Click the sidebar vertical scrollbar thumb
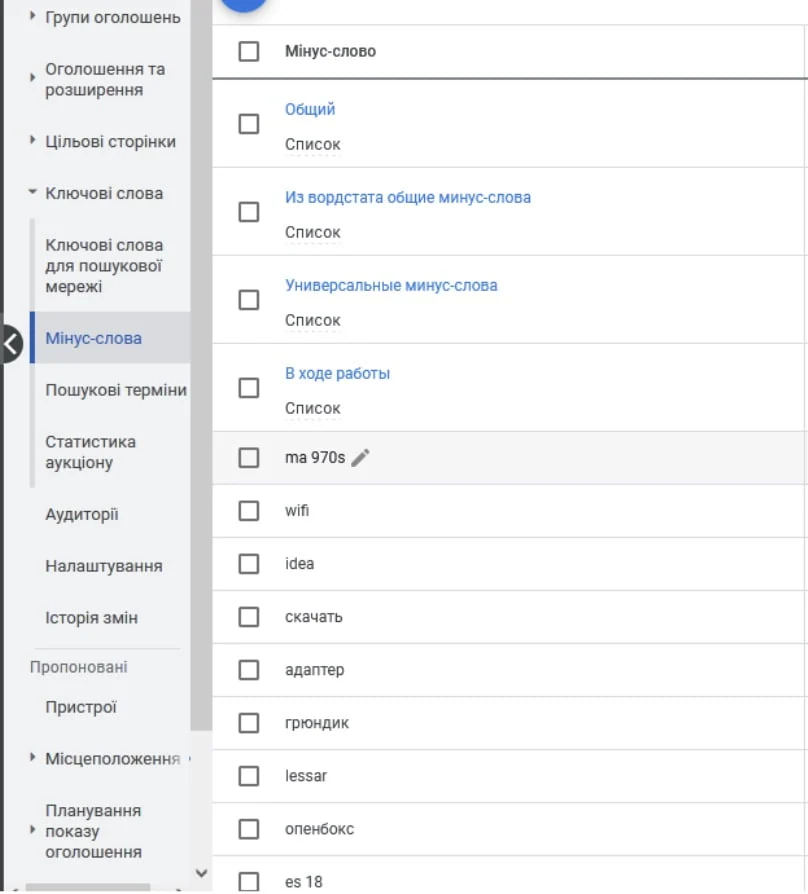Image resolution: width=808 pixels, height=894 pixels. tap(201, 365)
